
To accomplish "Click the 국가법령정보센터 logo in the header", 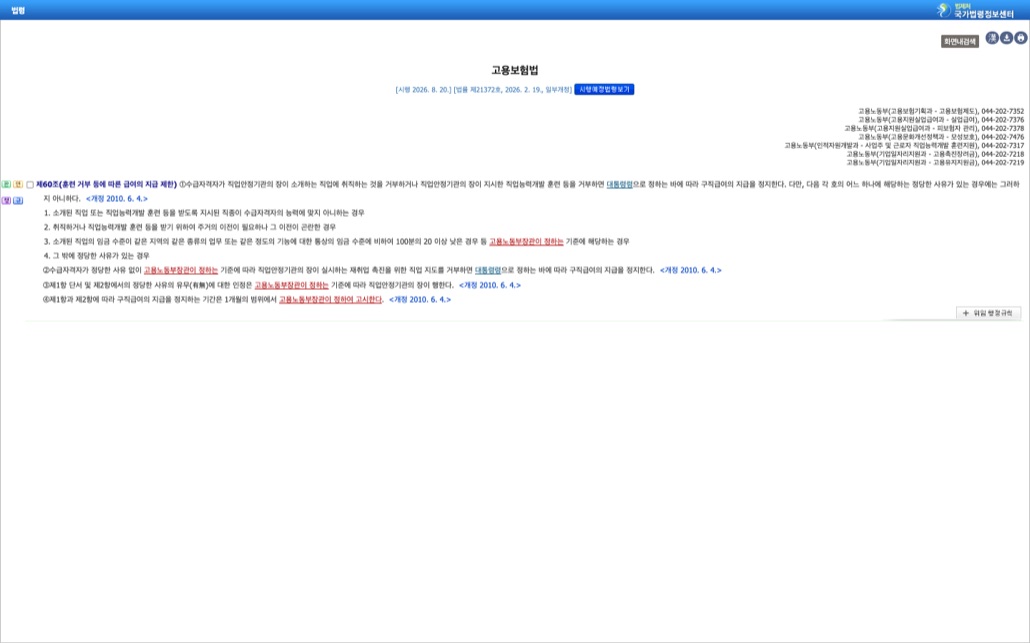I will click(975, 10).
